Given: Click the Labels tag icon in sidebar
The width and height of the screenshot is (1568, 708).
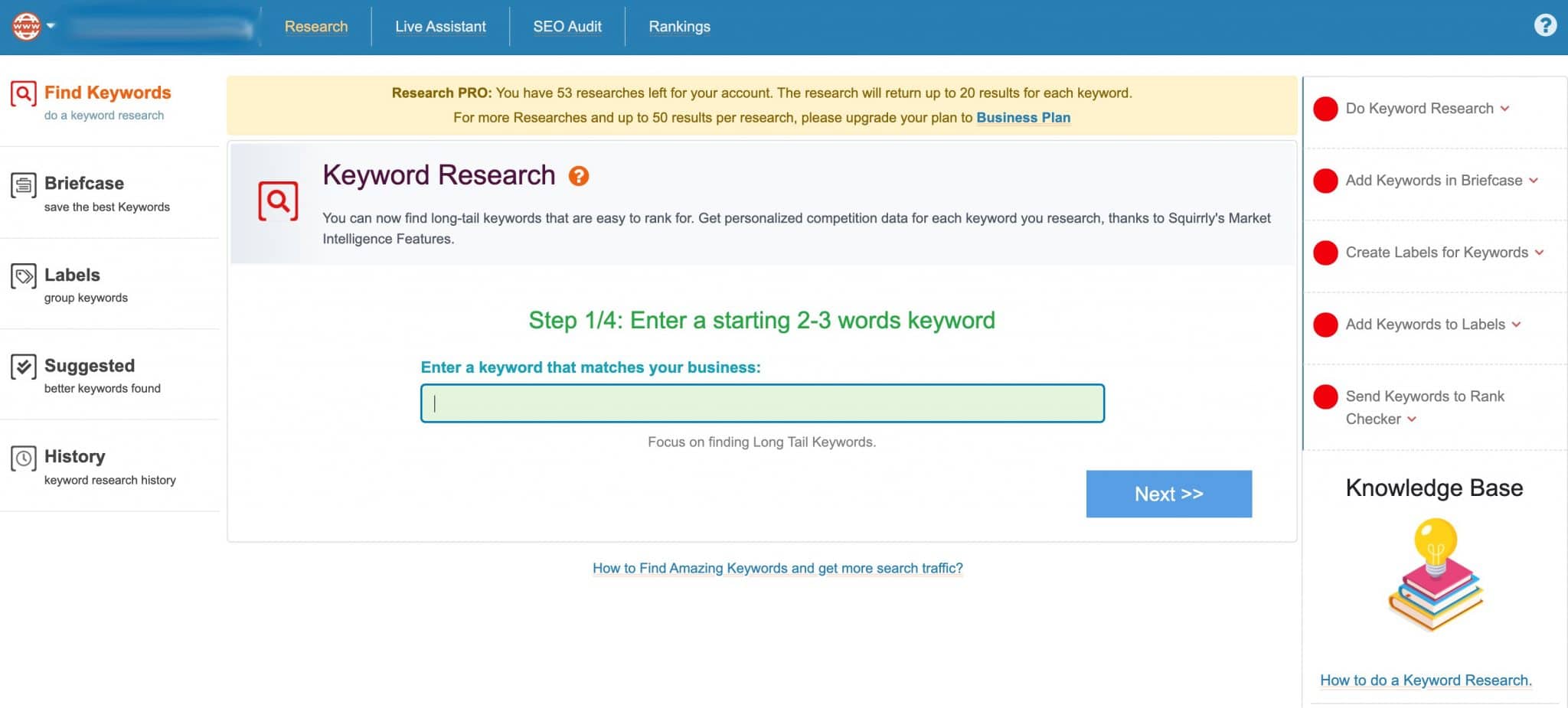Looking at the screenshot, I should click(x=22, y=277).
